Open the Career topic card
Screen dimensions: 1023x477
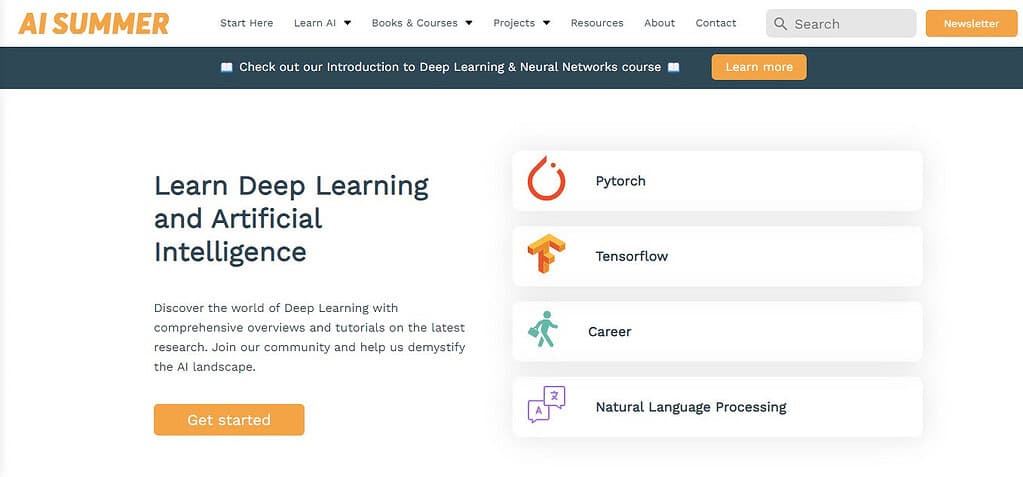pyautogui.click(x=718, y=331)
